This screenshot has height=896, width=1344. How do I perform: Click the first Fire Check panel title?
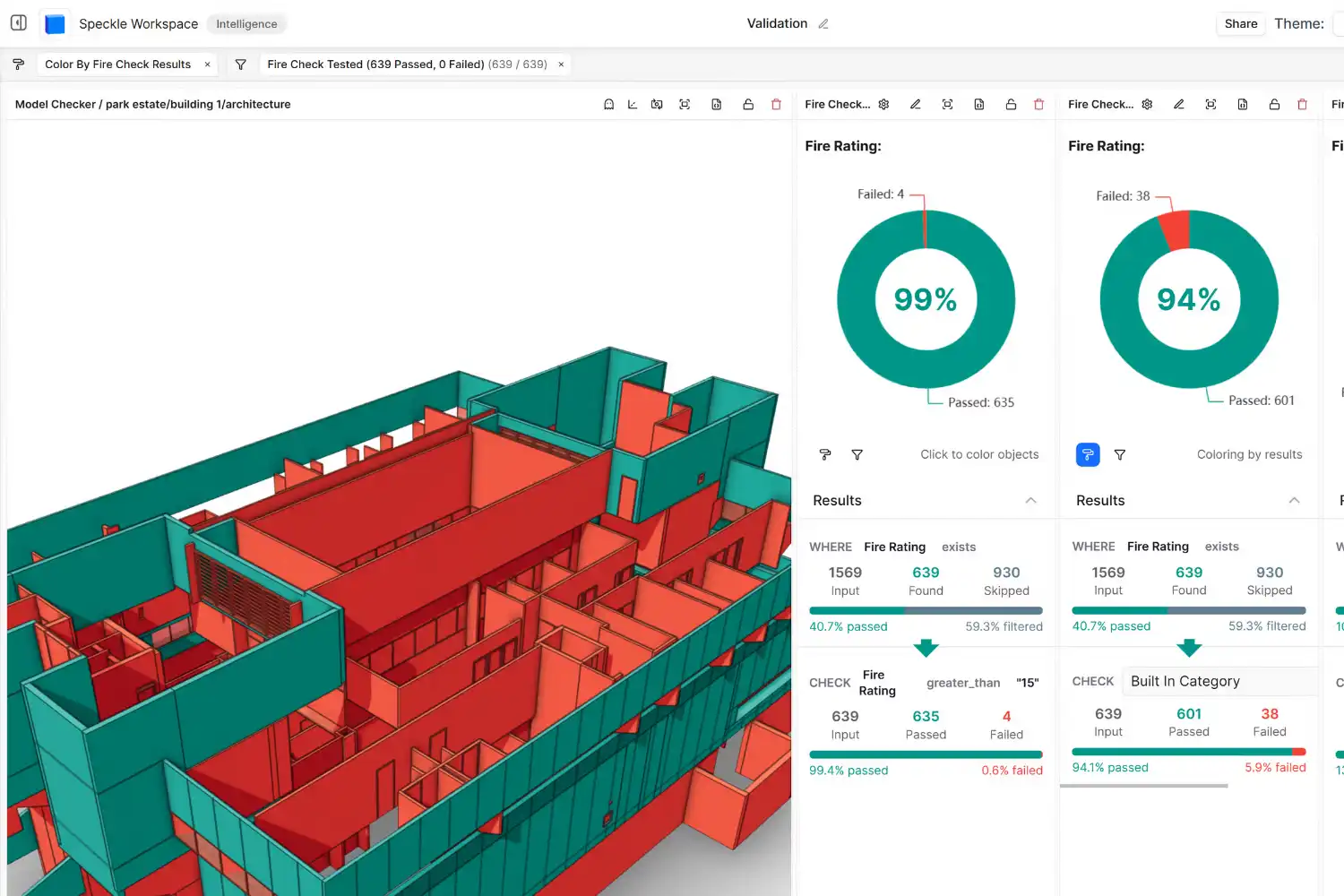[838, 105]
